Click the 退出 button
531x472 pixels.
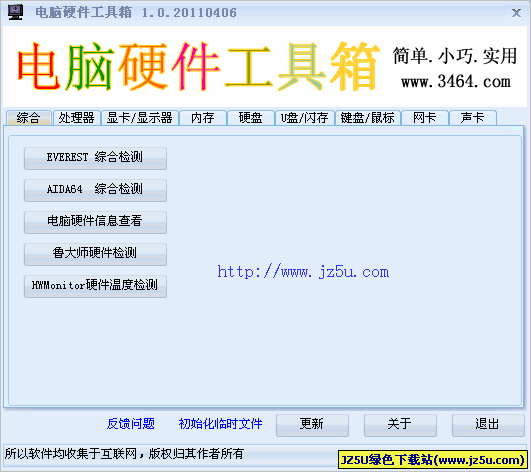488,425
